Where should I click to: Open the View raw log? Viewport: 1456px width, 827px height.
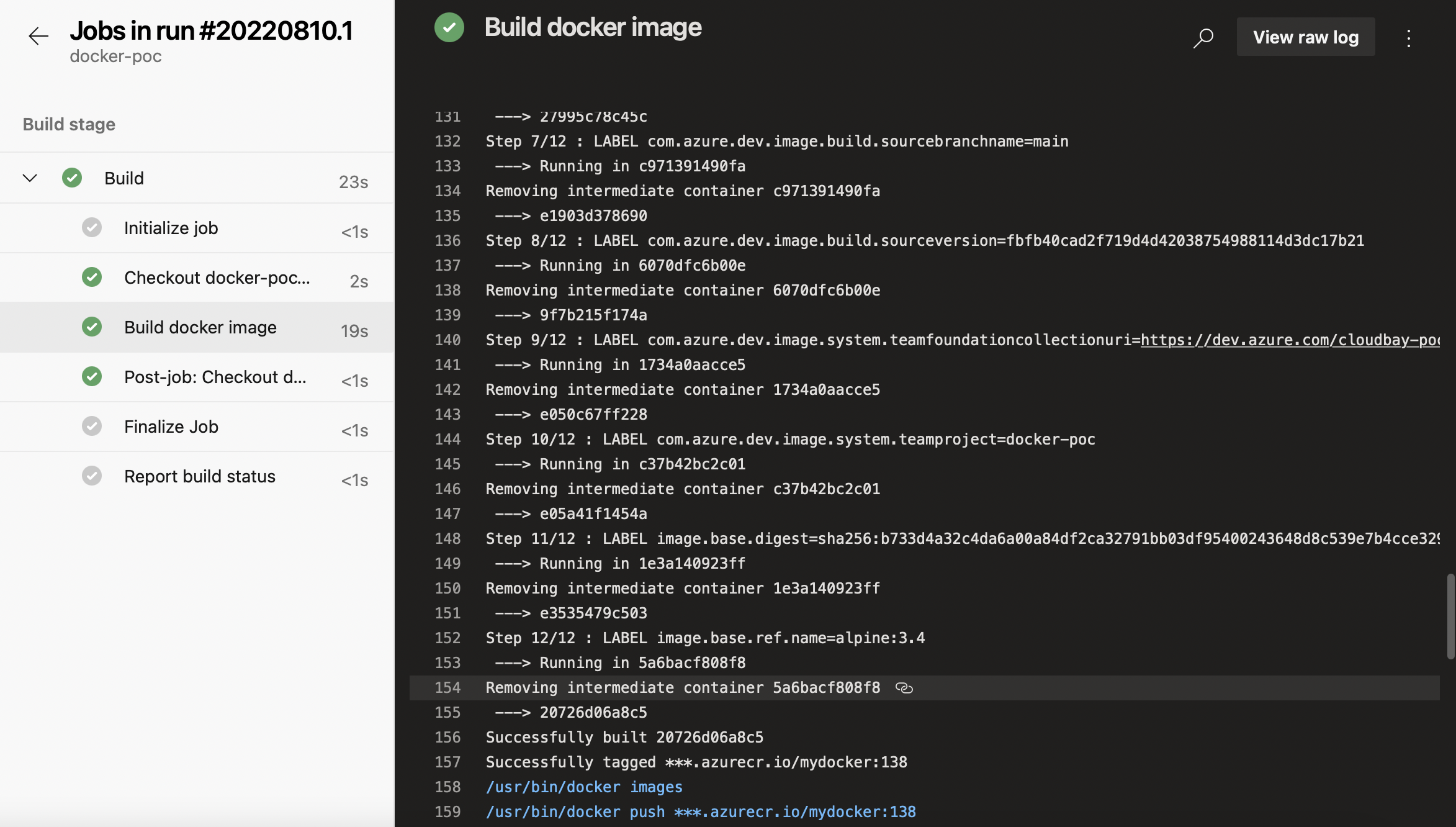coord(1305,37)
